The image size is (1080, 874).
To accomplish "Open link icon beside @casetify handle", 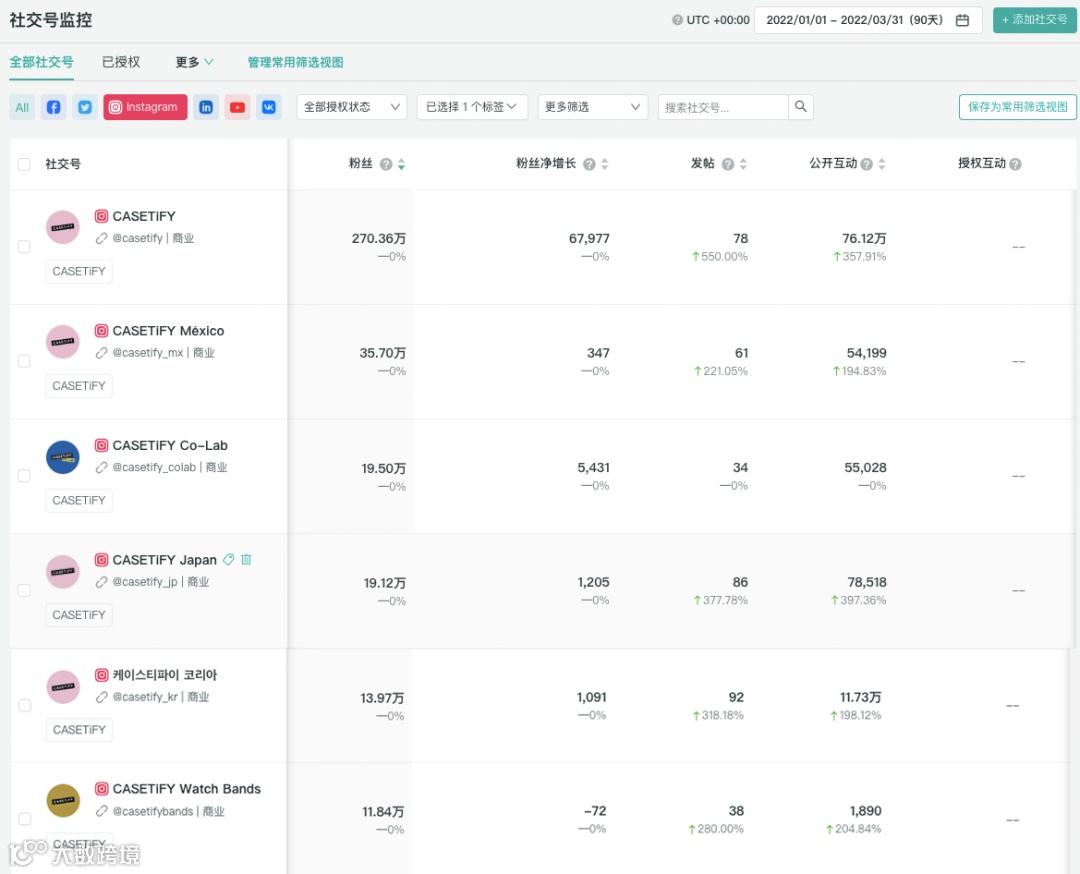I will (101, 238).
